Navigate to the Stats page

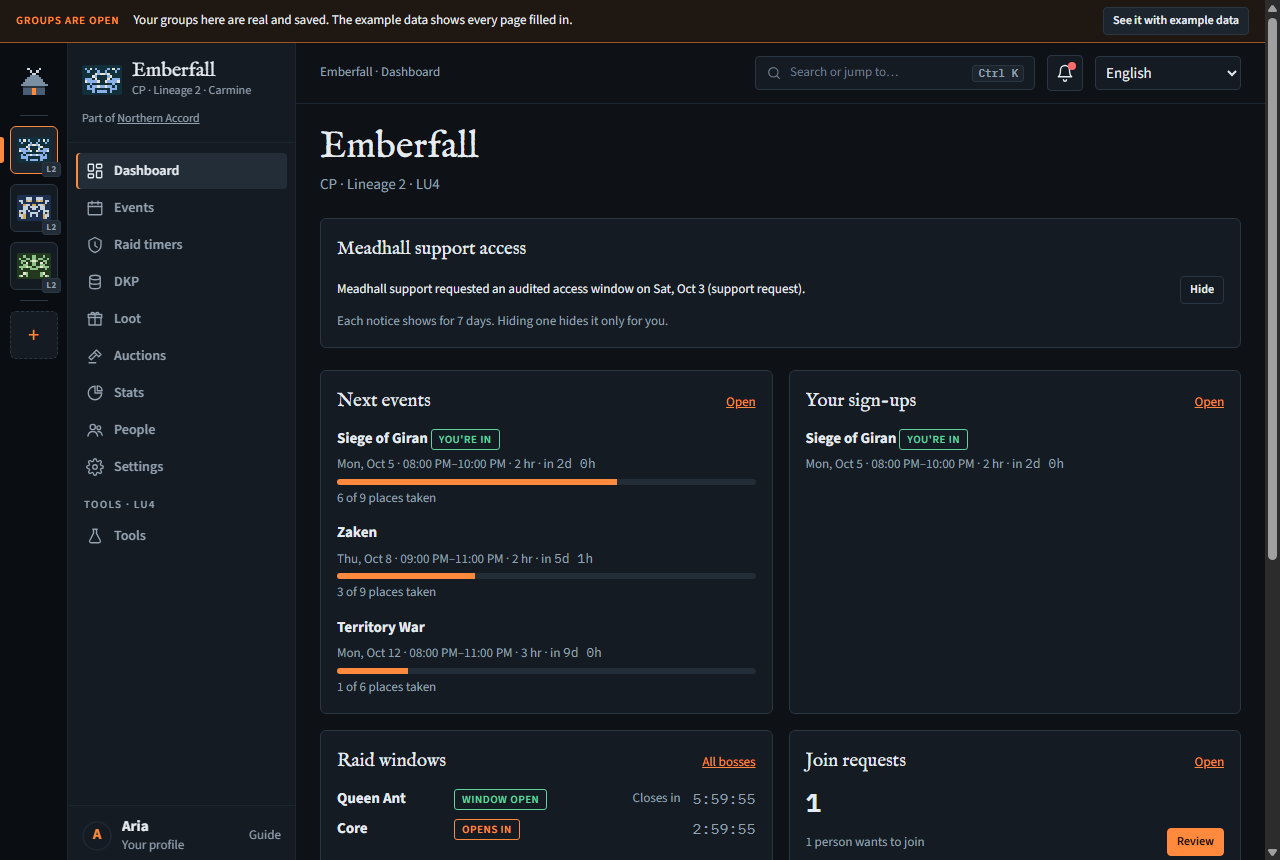181,393
